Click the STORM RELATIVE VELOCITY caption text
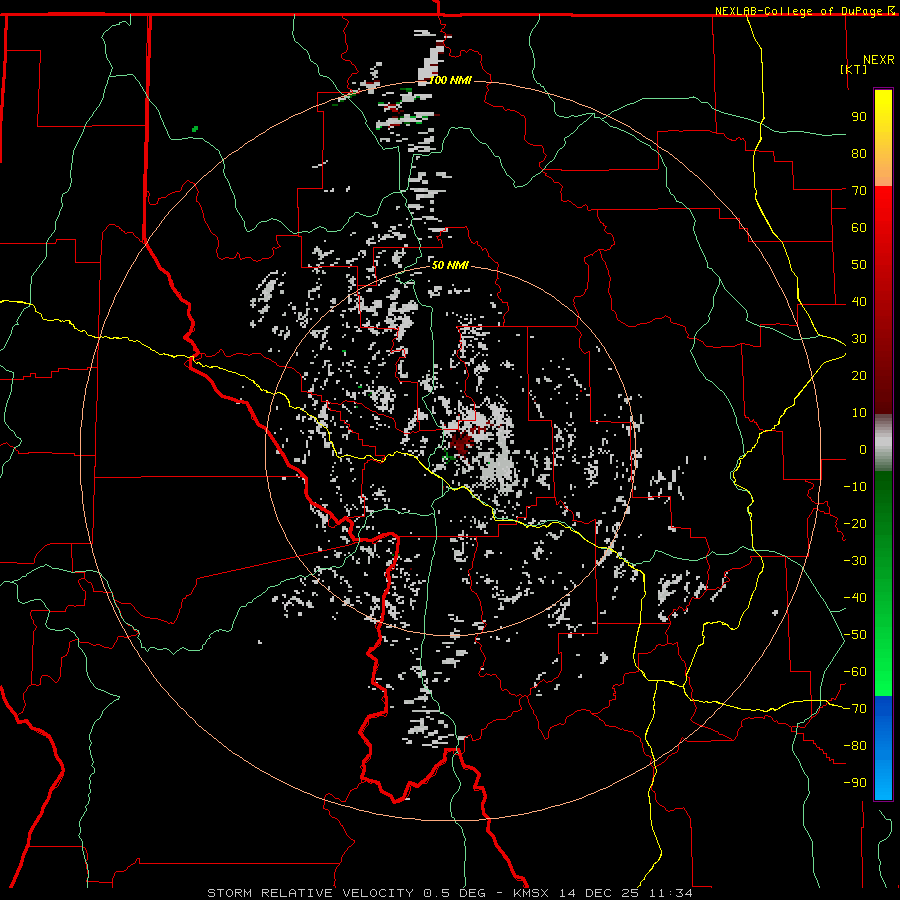900x900 pixels. point(310,893)
